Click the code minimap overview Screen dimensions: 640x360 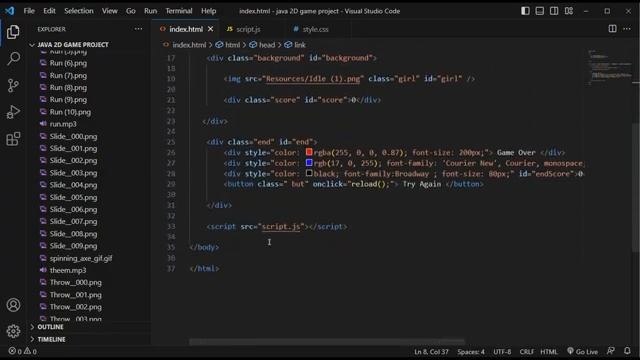click(609, 67)
